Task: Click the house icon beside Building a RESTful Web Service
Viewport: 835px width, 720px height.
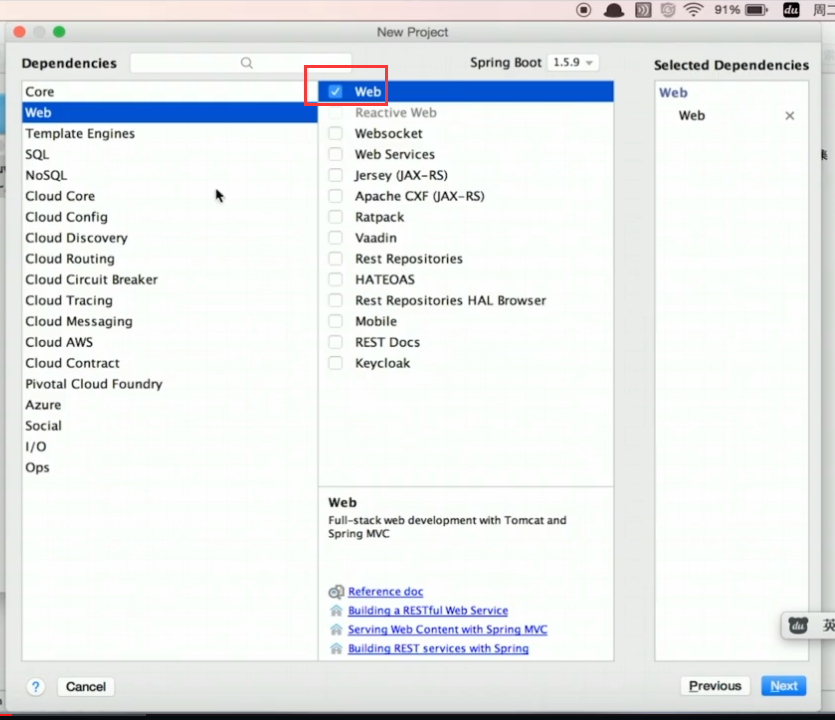Action: (336, 610)
